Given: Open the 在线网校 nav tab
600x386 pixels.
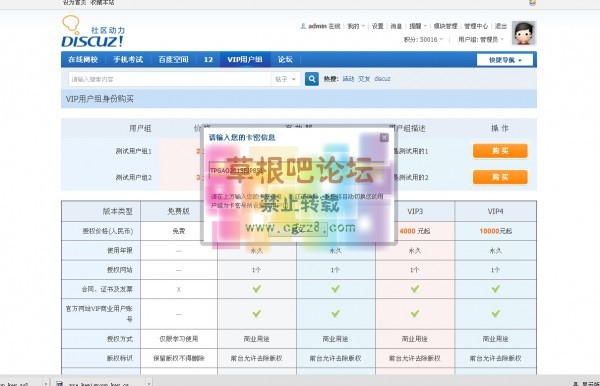Looking at the screenshot, I should [x=83, y=60].
